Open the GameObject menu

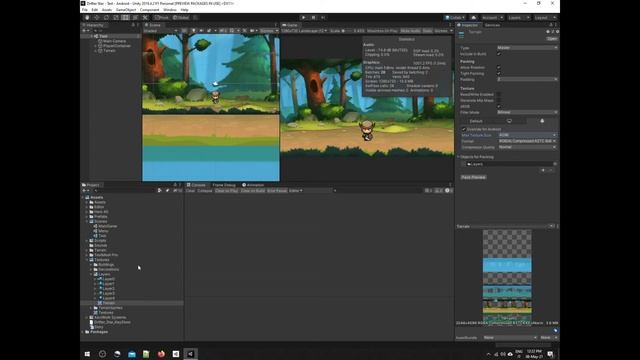126,10
